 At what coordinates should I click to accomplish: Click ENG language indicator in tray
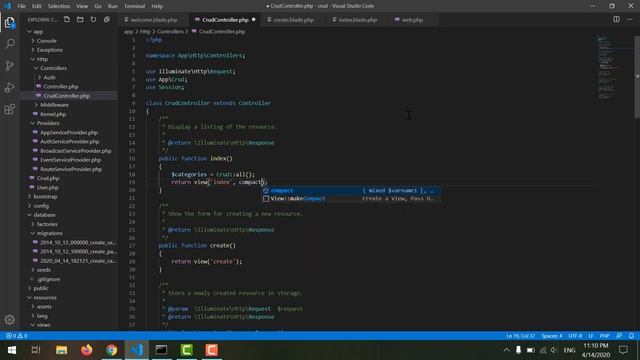[569, 350]
